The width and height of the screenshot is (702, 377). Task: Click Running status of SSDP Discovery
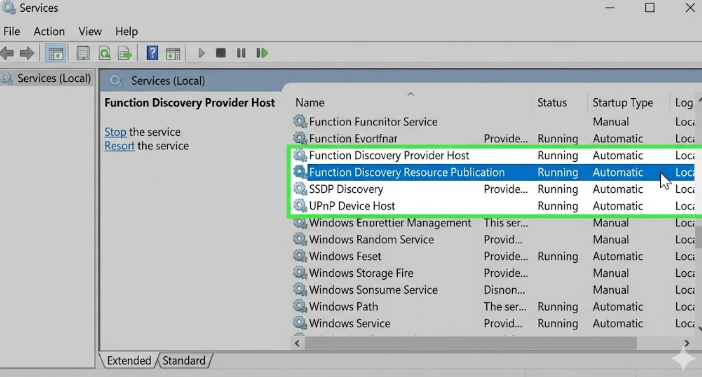tap(558, 189)
